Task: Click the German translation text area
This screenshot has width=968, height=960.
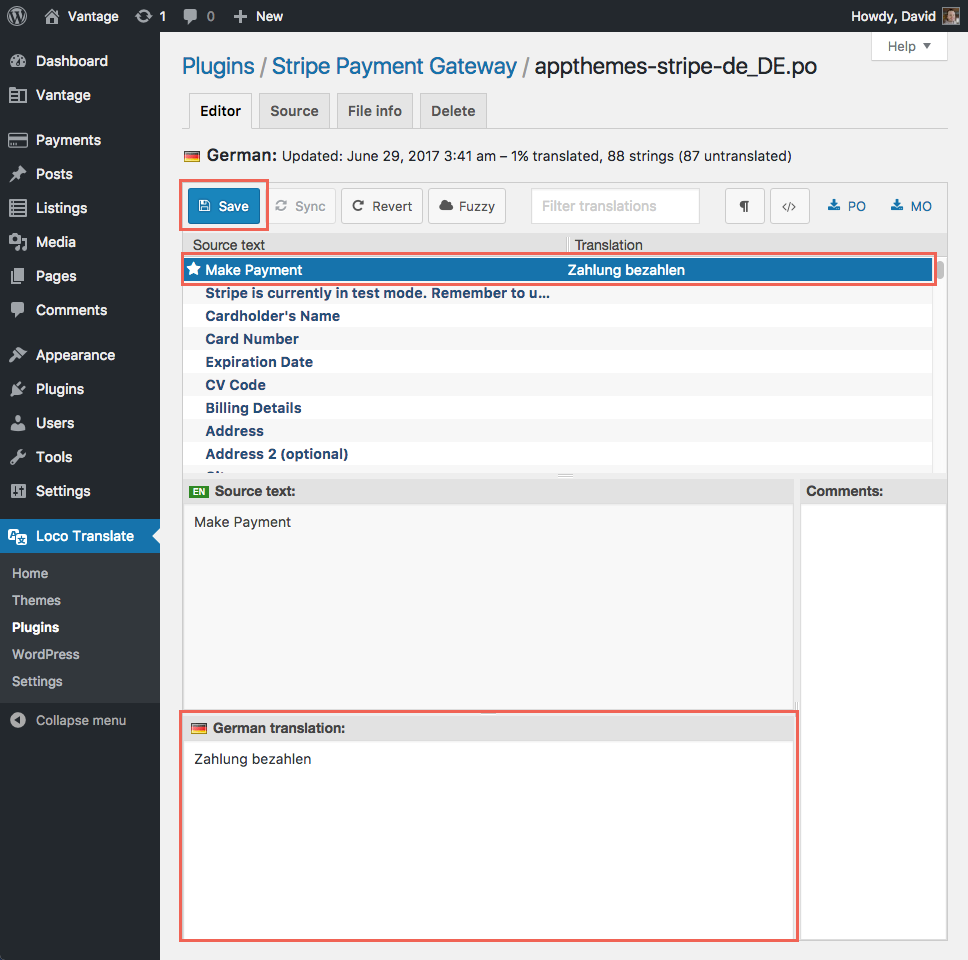Action: (488, 838)
